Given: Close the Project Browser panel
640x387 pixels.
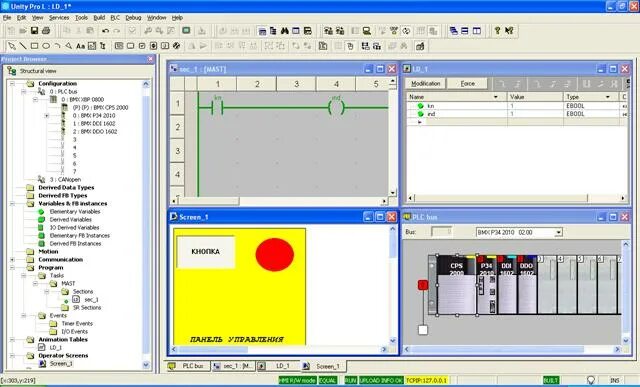Looking at the screenshot, I should pos(150,59).
